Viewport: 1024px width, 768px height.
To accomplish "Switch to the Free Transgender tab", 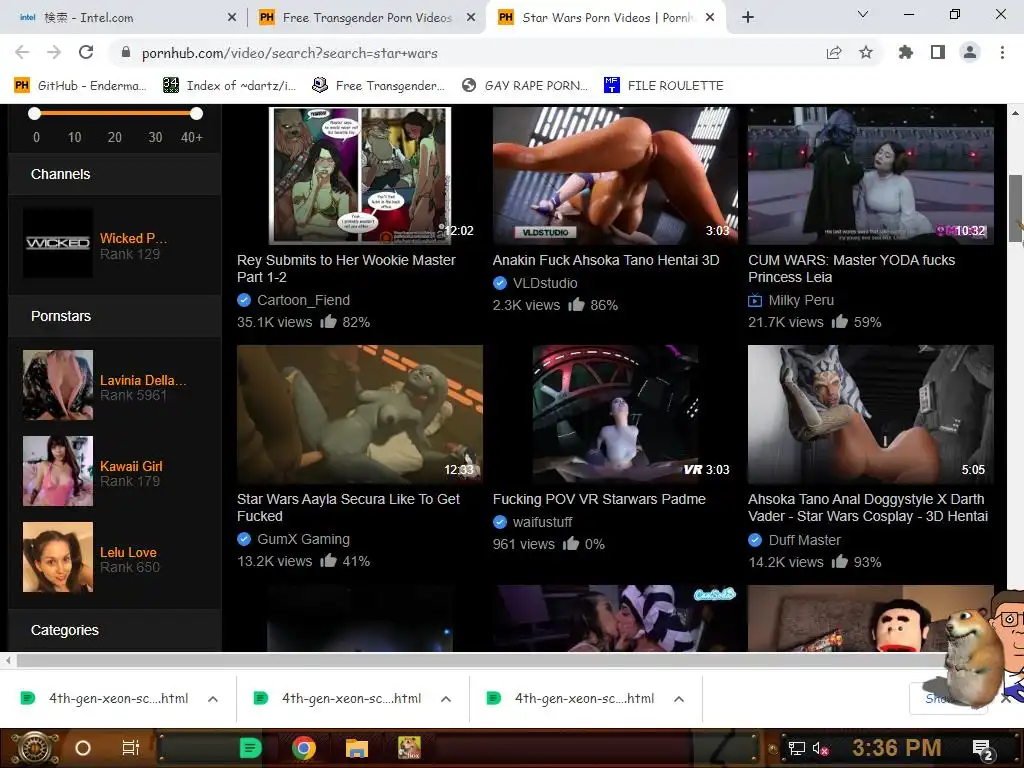I will coord(367,18).
